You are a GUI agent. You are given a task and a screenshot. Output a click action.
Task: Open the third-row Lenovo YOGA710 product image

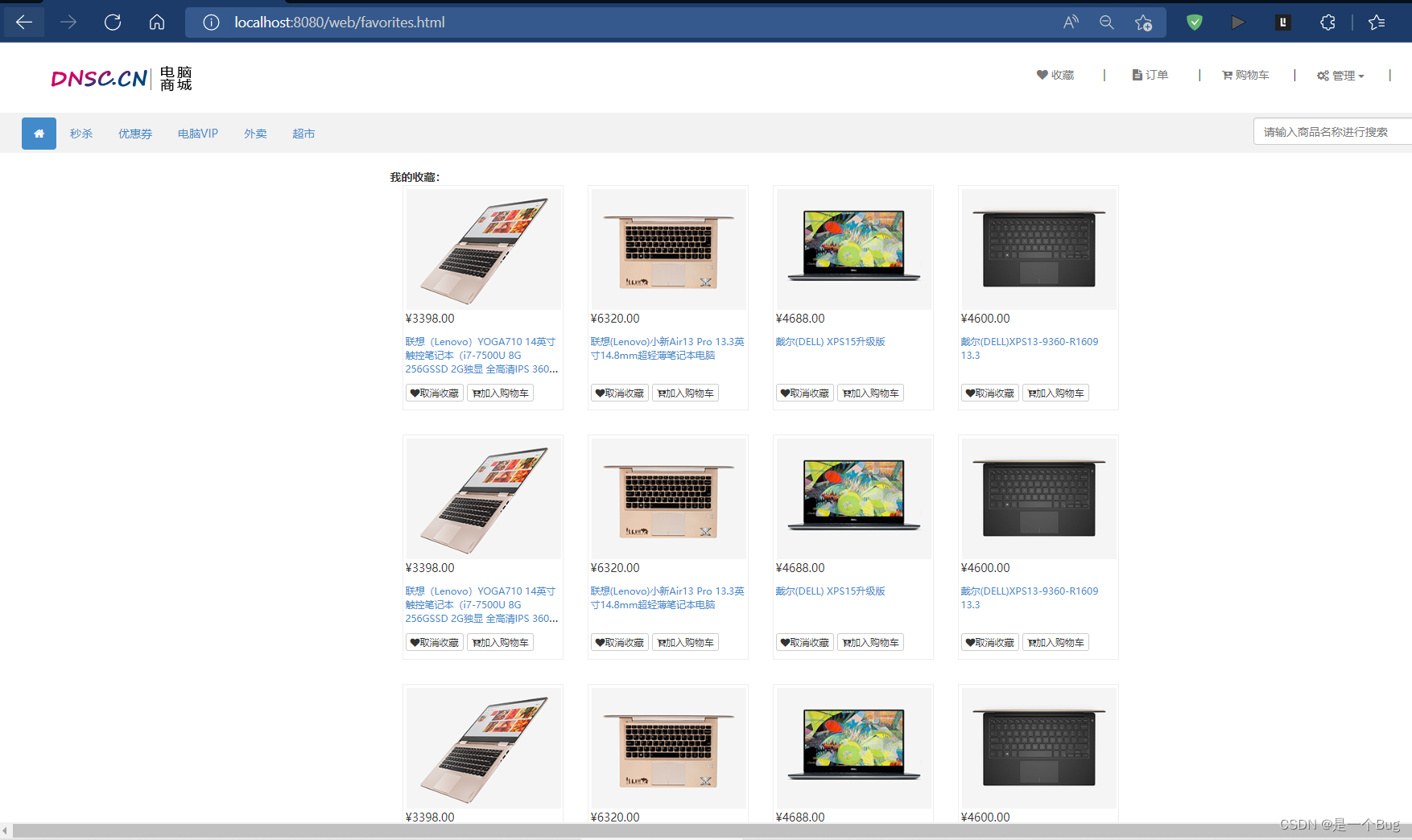coord(483,747)
